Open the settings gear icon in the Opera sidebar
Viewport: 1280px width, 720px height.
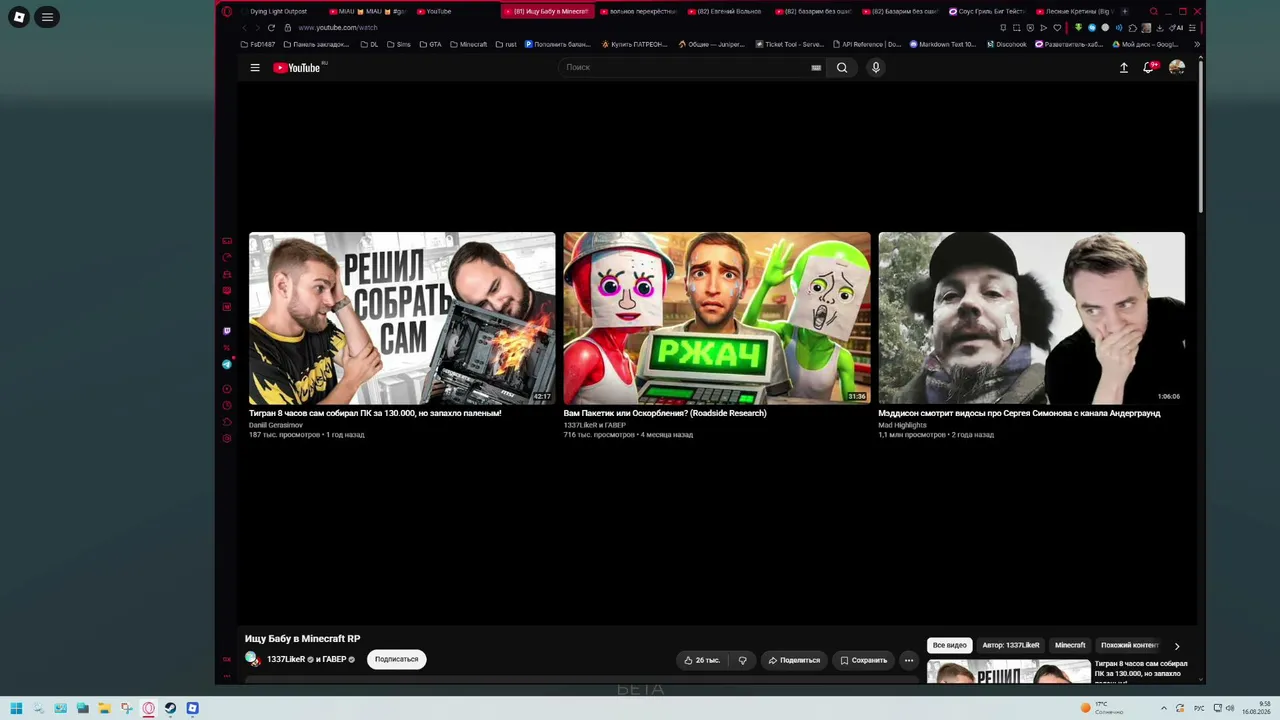227,438
